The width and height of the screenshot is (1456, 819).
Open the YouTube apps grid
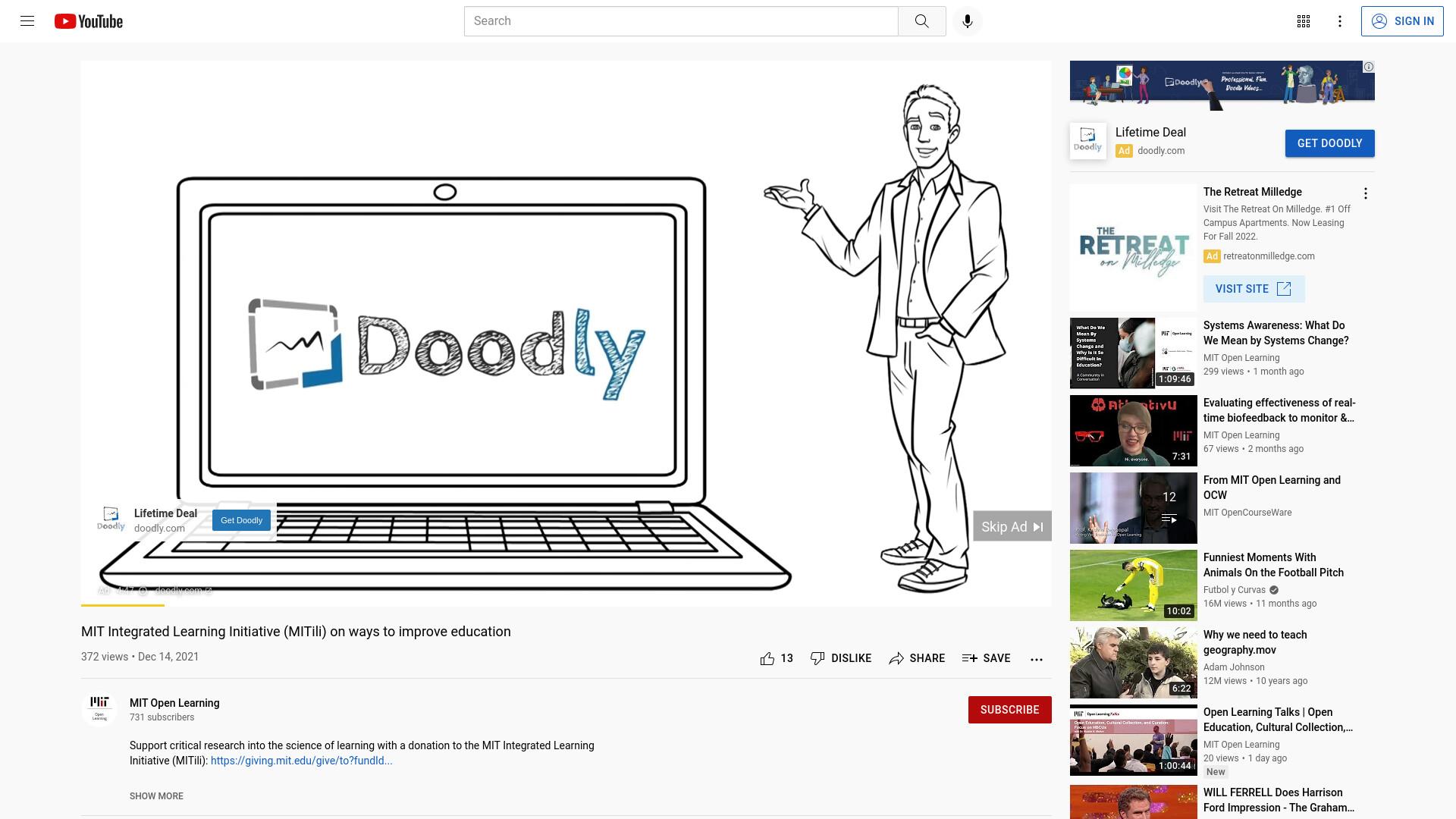pyautogui.click(x=1304, y=21)
